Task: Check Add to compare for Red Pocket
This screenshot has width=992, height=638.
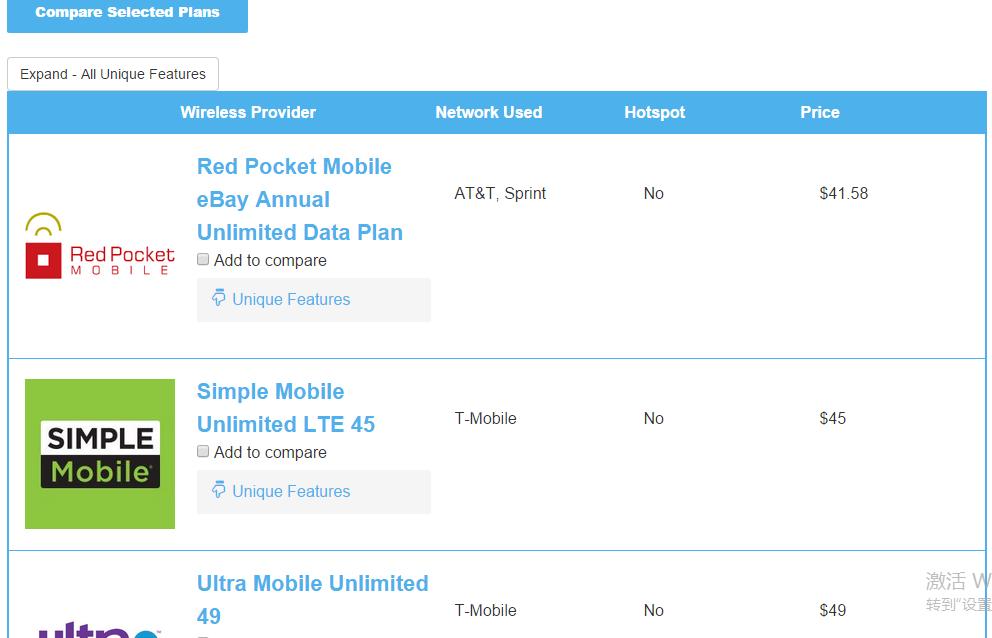Action: pos(203,260)
